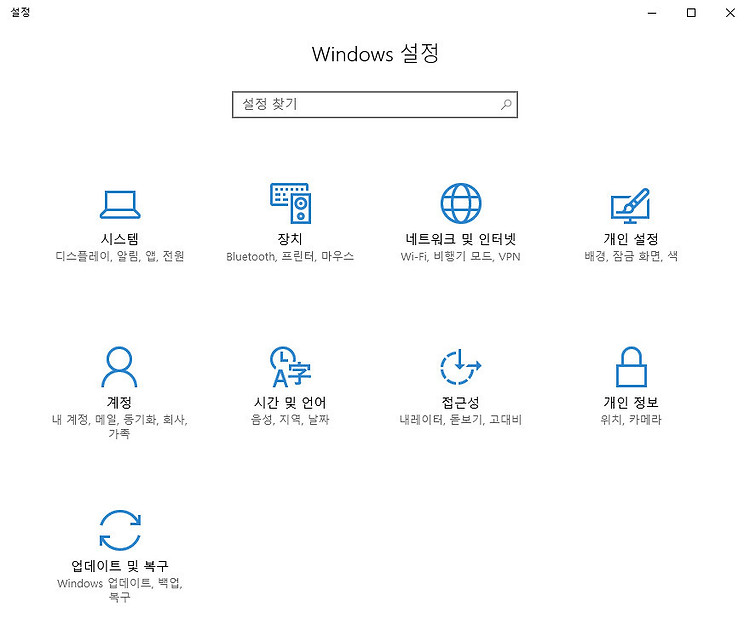Select the 네트워크 및 인터넷 title
The height and width of the screenshot is (624, 750).
tap(461, 239)
